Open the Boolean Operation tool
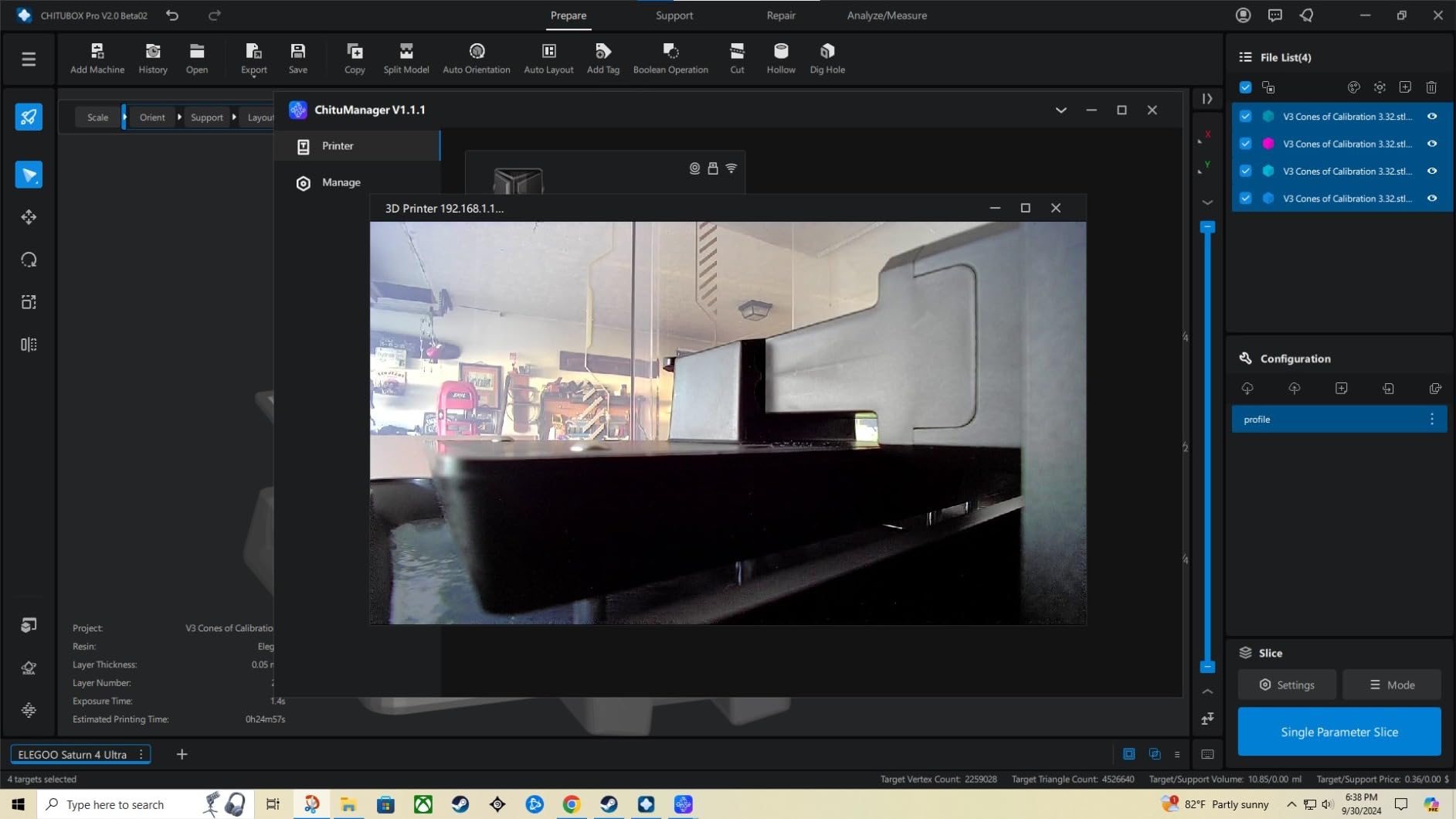Viewport: 1456px width, 819px height. [670, 59]
